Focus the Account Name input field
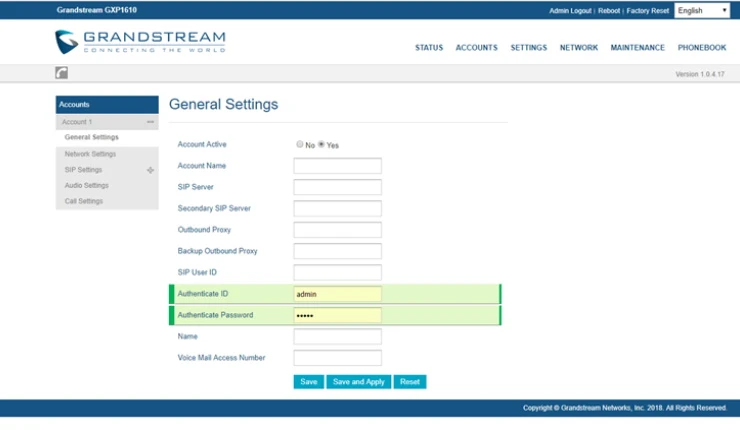740x430 pixels. point(337,166)
